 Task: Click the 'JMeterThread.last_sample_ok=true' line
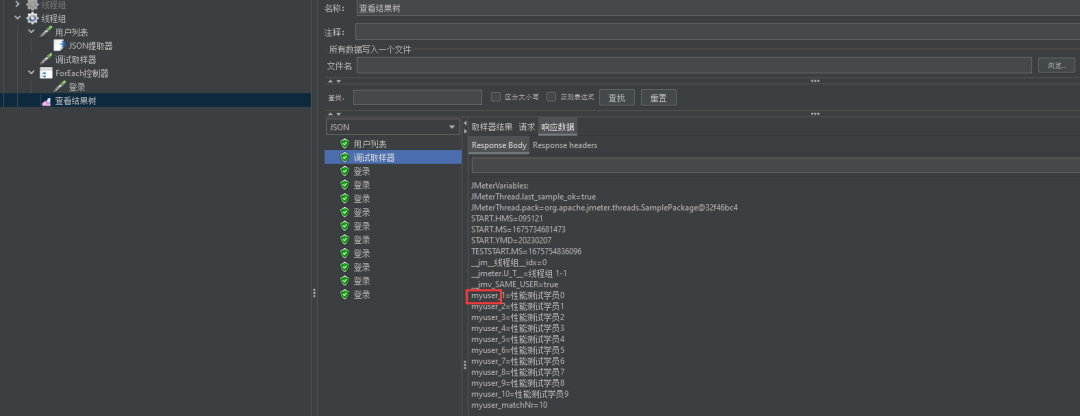[533, 196]
